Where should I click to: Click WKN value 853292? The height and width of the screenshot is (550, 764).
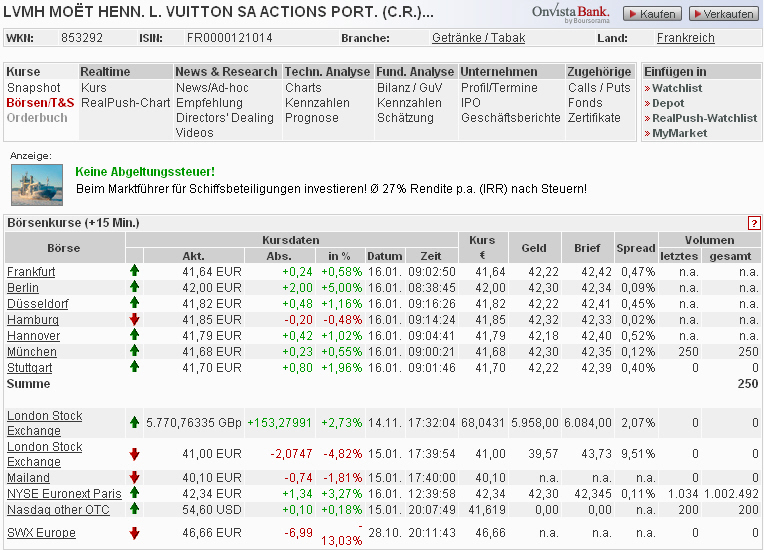click(x=82, y=38)
